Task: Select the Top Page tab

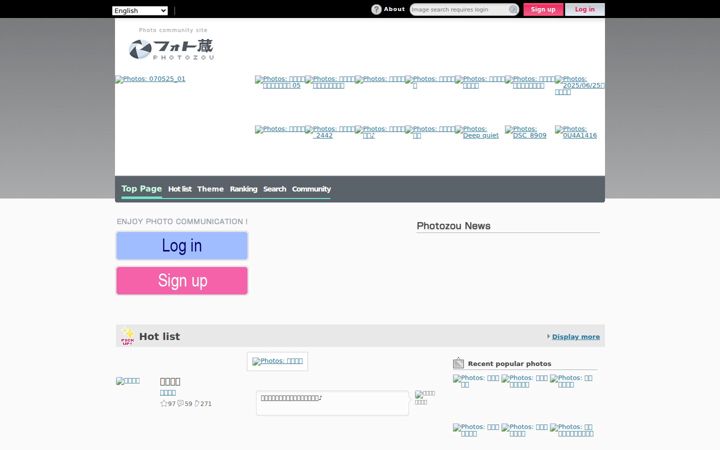Action: [141, 189]
